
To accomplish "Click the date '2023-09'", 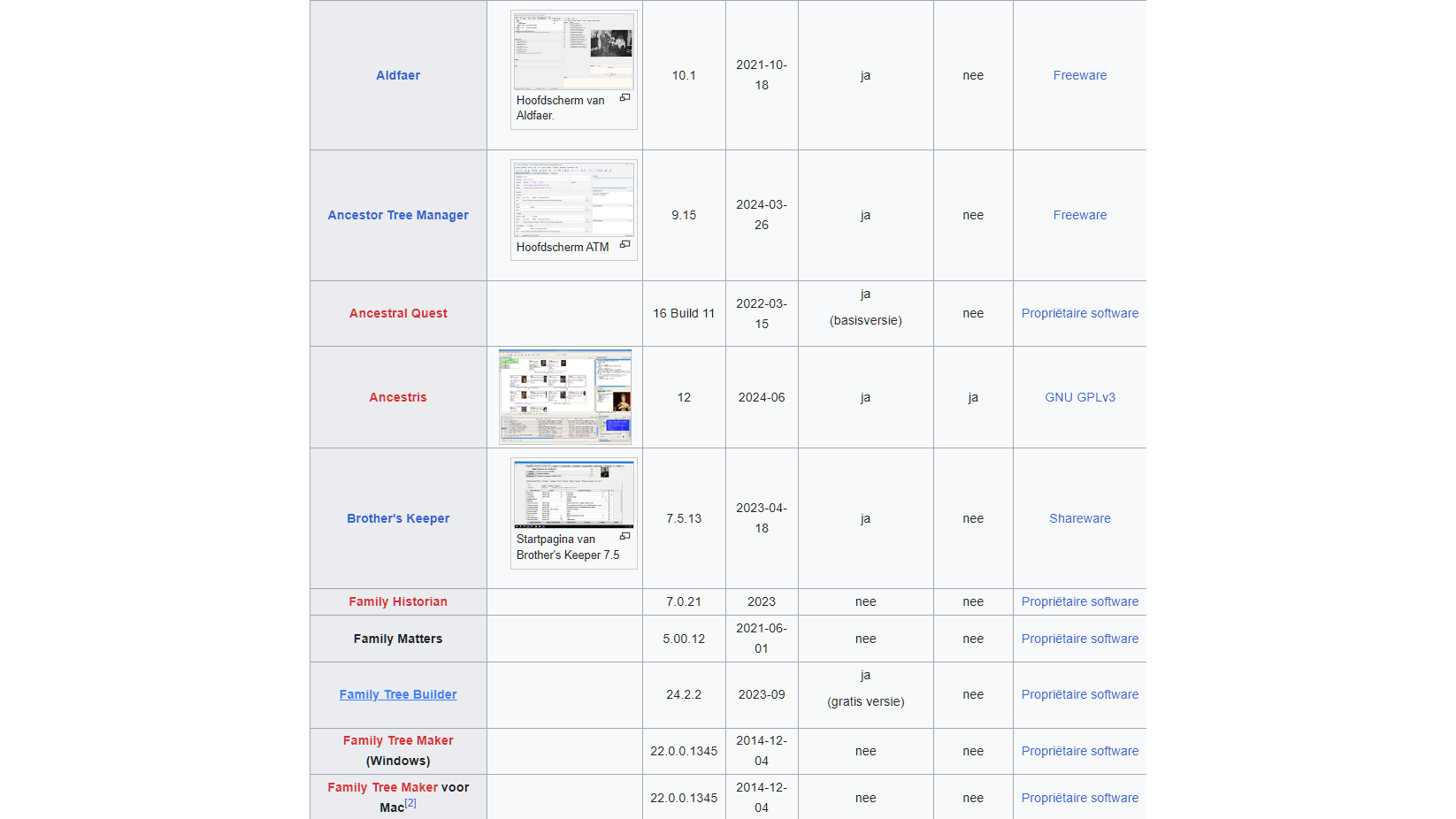I will 762,694.
